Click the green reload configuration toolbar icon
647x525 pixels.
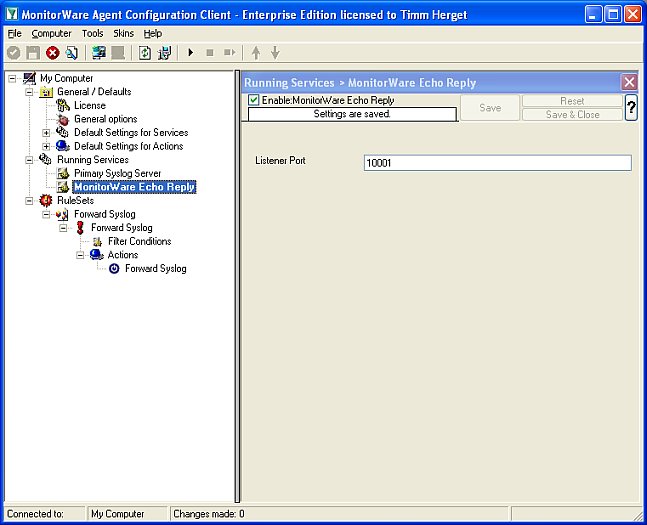(145, 53)
